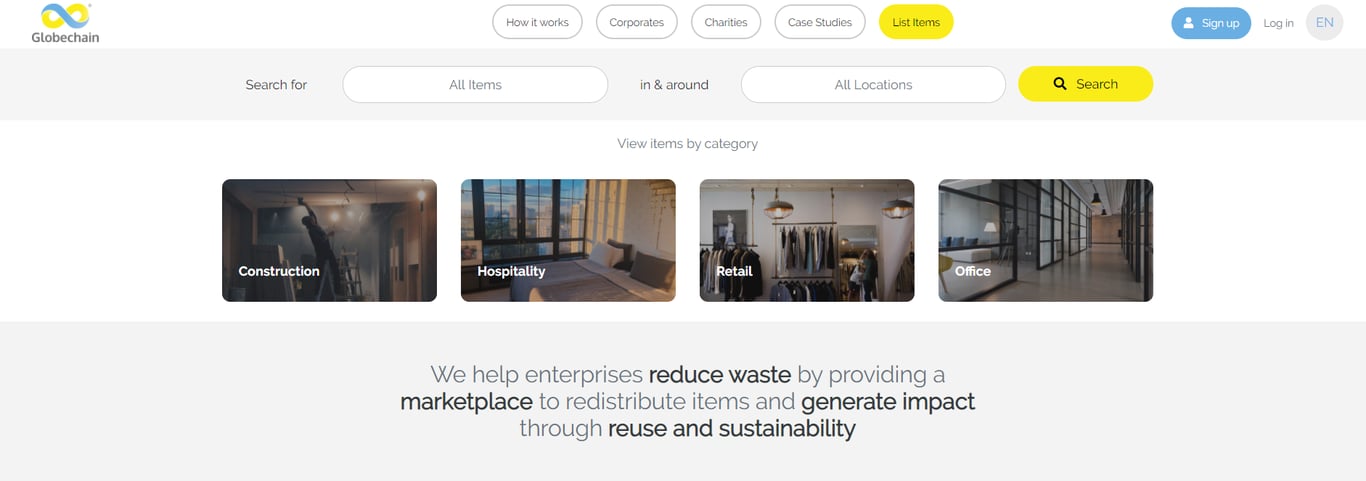Browse the Hospitality category tile
The width and height of the screenshot is (1366, 481).
click(568, 240)
